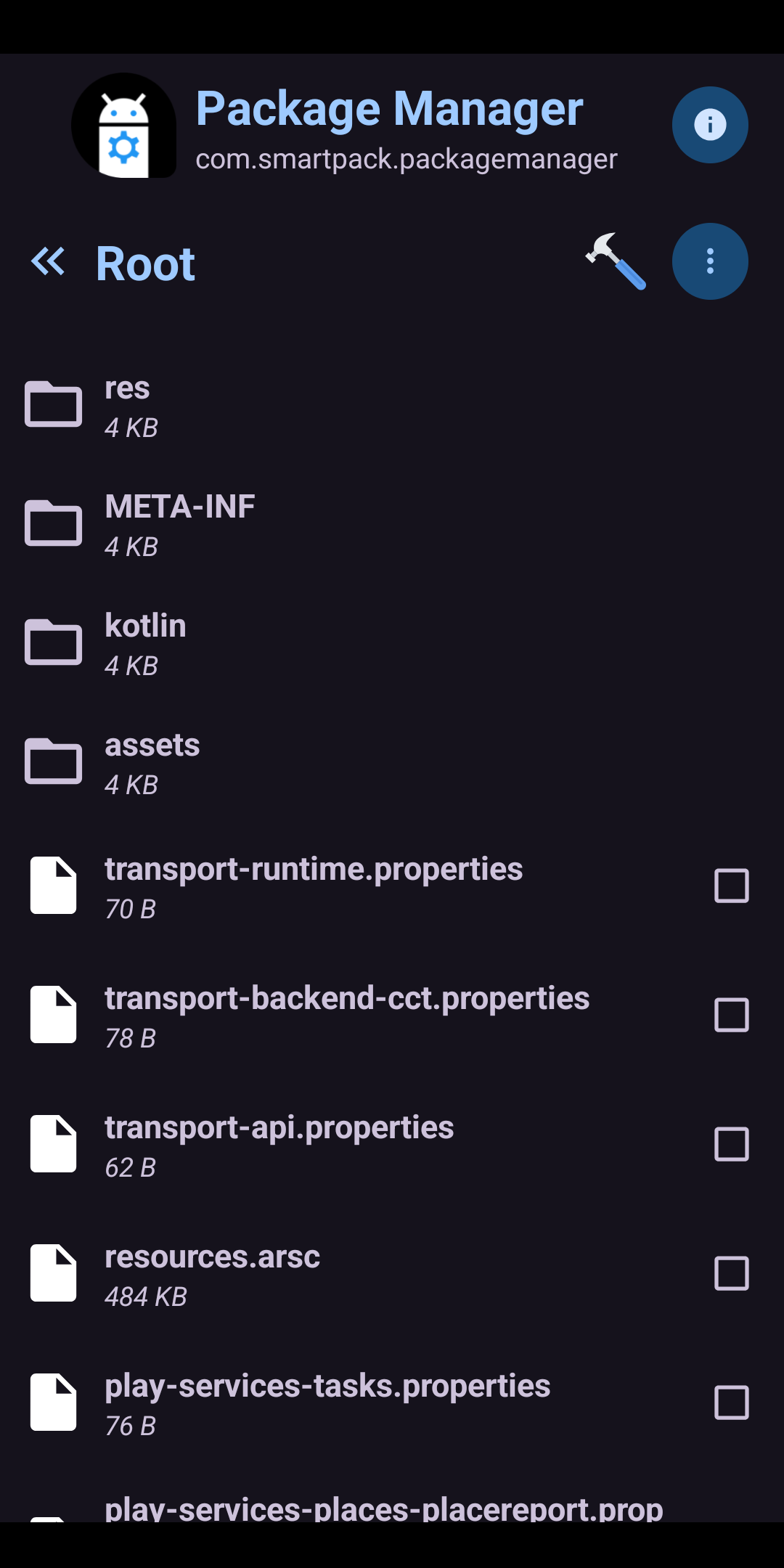Image resolution: width=784 pixels, height=1568 pixels.
Task: Check the transport-runtime.properties checkbox
Action: [x=731, y=886]
